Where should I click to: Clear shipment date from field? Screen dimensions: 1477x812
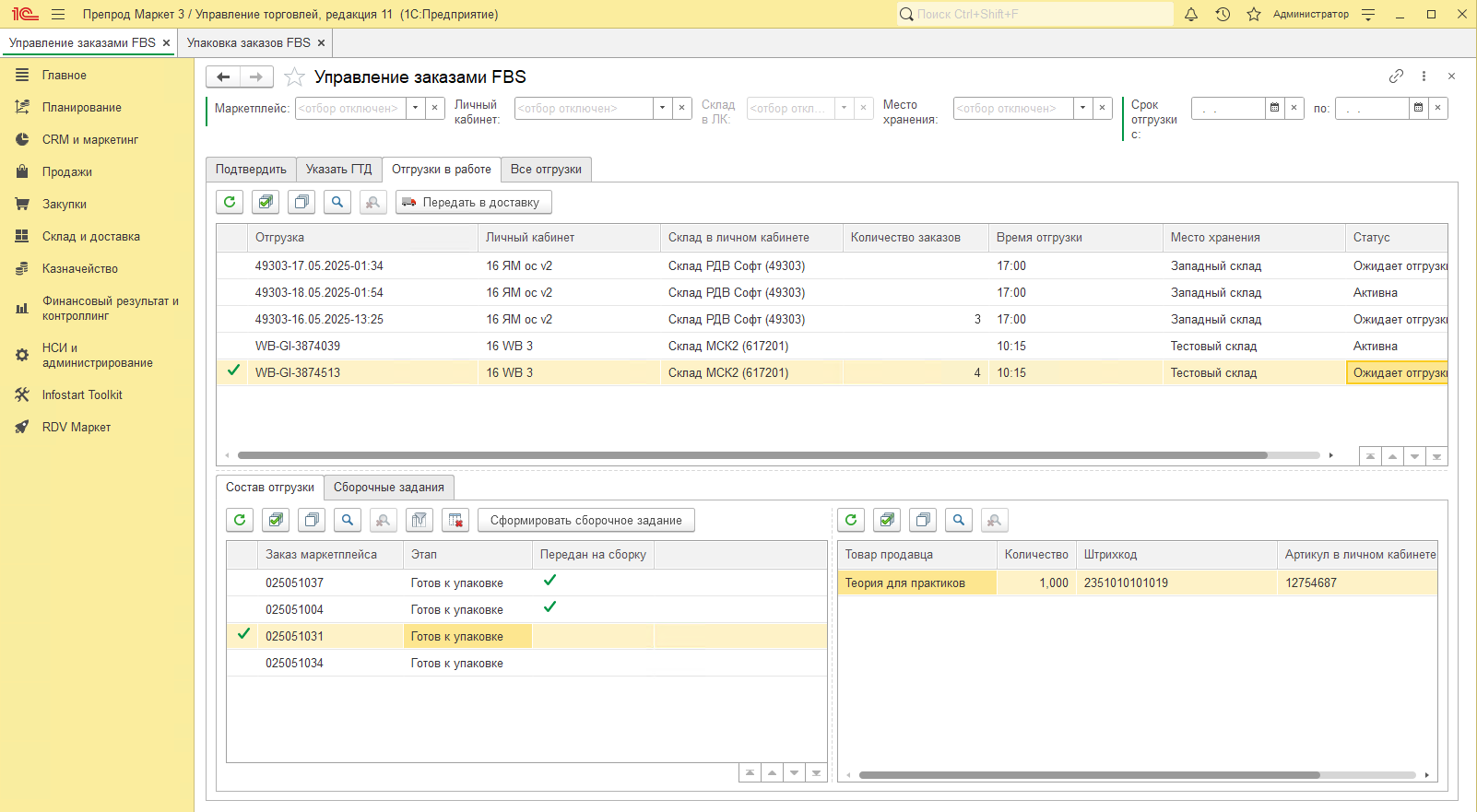(1294, 108)
